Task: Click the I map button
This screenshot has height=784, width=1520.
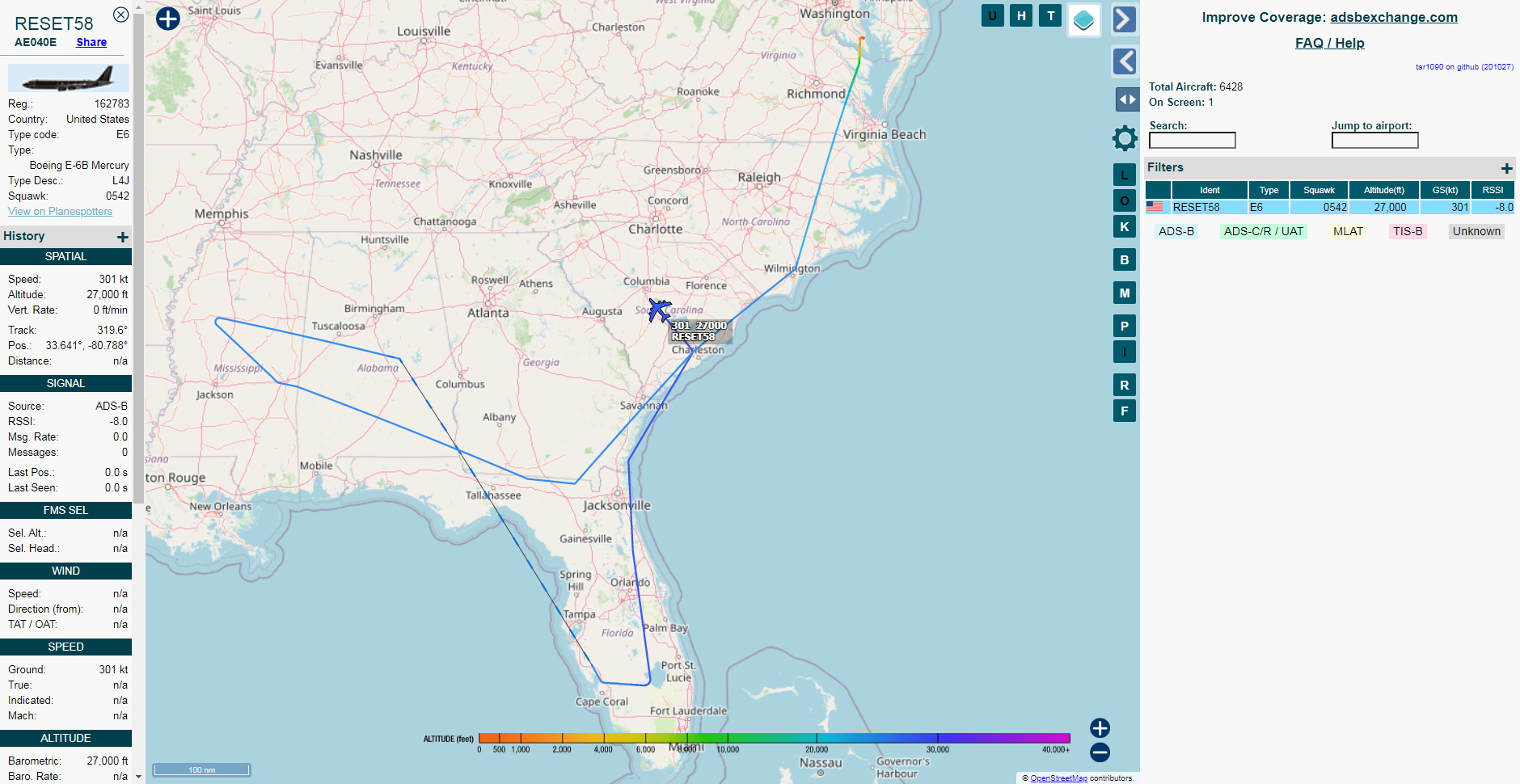Action: pyautogui.click(x=1124, y=352)
